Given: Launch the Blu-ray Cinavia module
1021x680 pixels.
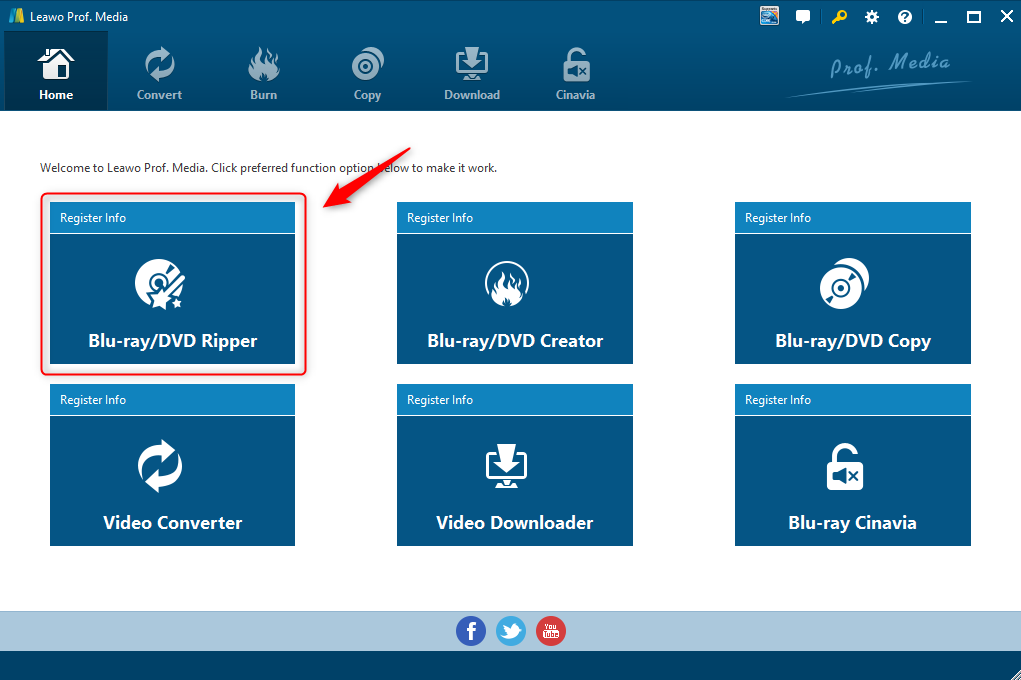Looking at the screenshot, I should [x=852, y=481].
